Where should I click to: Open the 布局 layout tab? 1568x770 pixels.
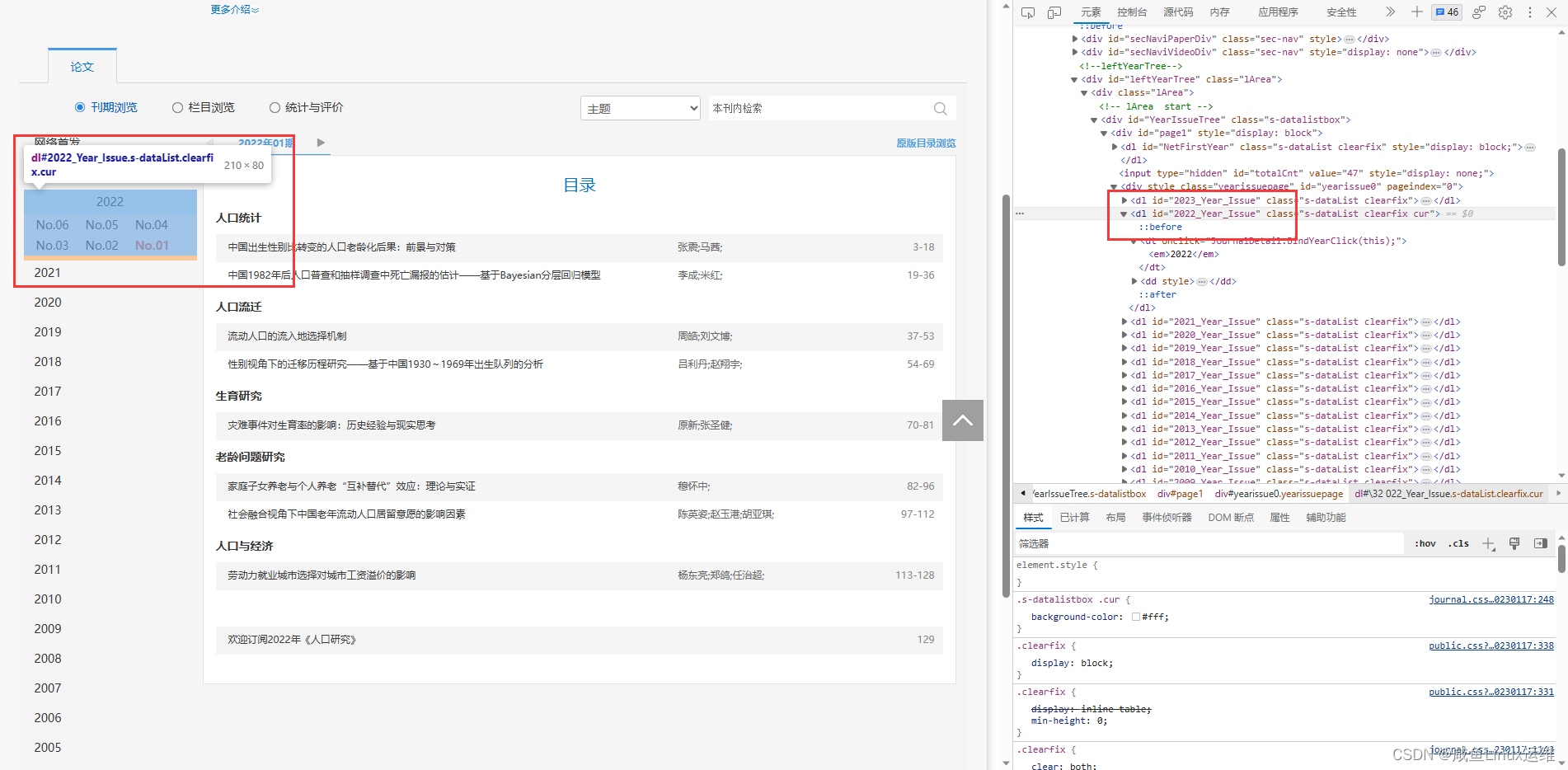[x=1115, y=517]
